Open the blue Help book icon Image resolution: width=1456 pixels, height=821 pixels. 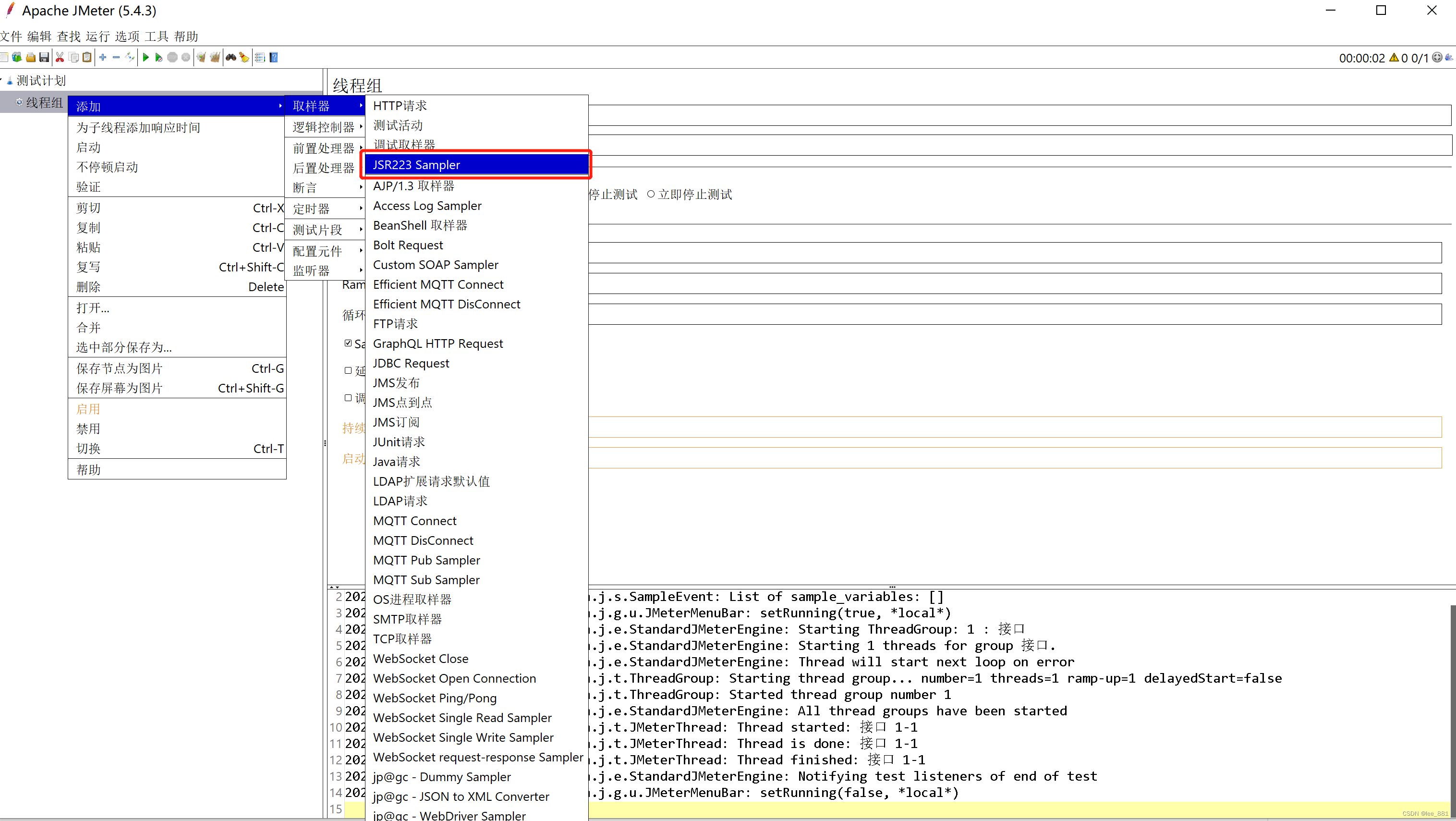274,57
